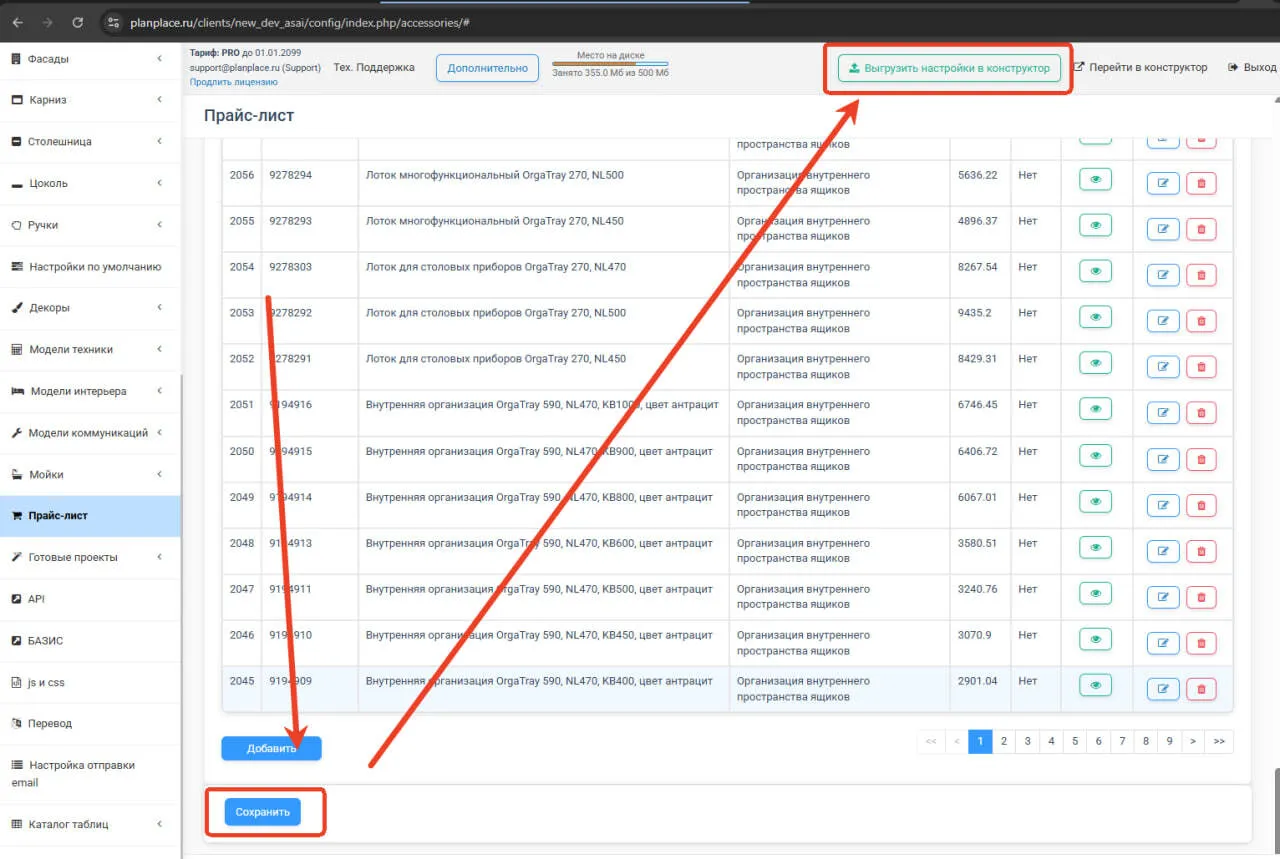The height and width of the screenshot is (859, 1280).
Task: Delete row 2052 with the trash icon
Action: (1201, 367)
